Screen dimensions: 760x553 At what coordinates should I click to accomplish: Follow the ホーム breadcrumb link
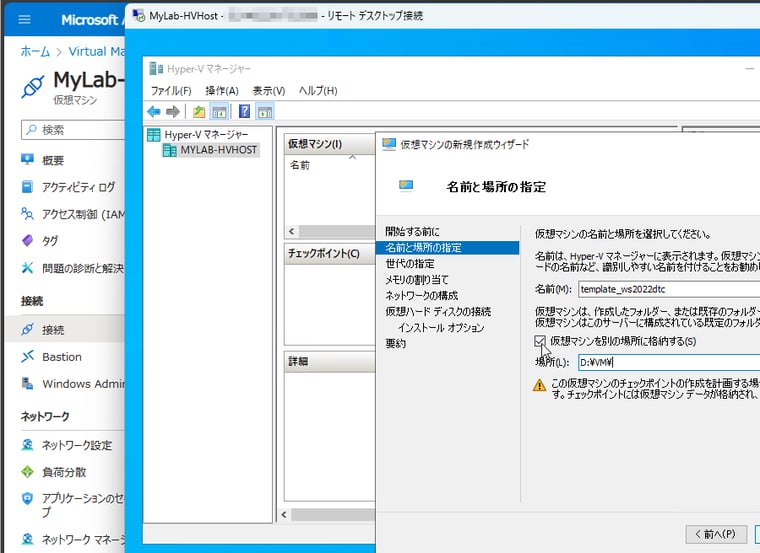pyautogui.click(x=35, y=51)
